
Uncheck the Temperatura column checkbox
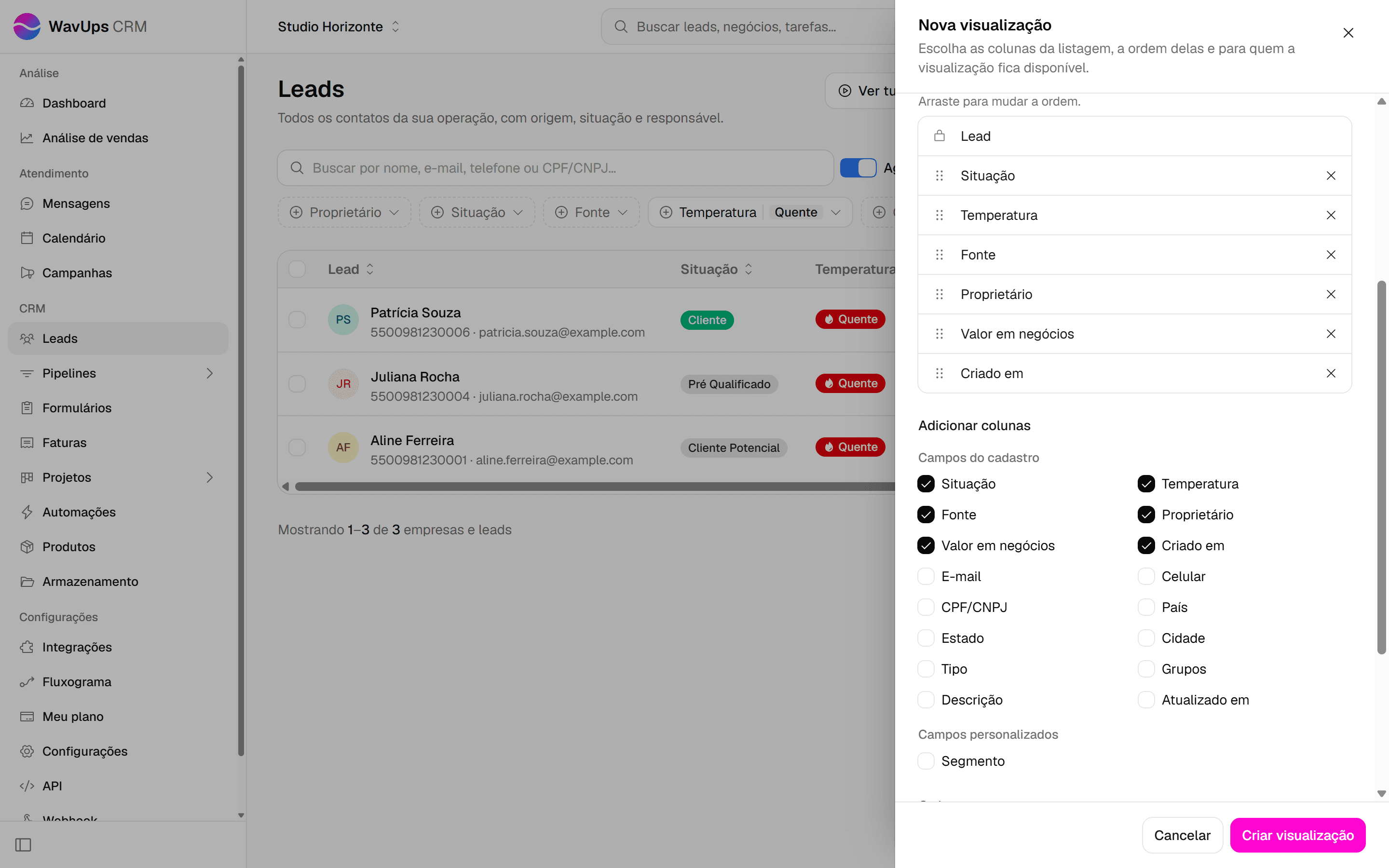pos(1146,484)
